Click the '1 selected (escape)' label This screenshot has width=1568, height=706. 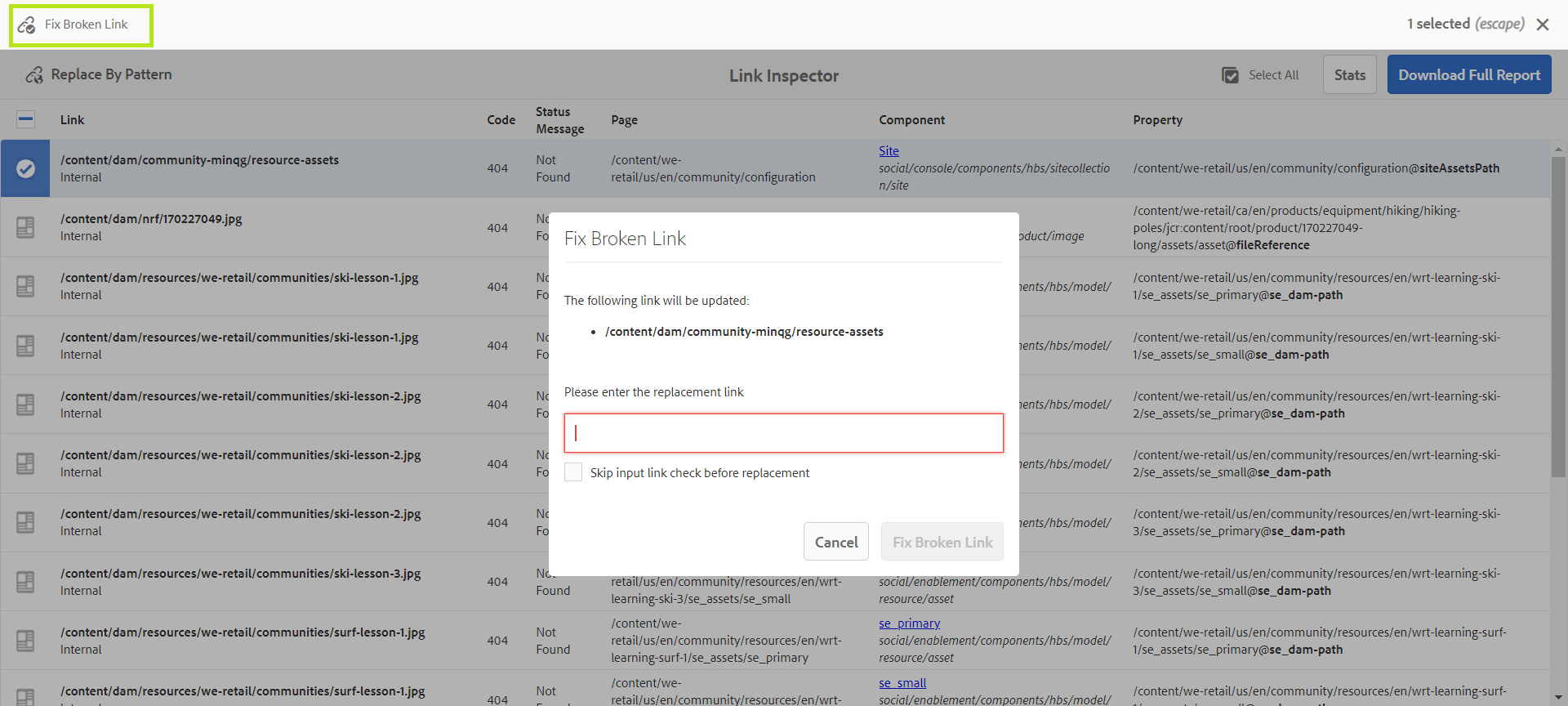tap(1465, 24)
